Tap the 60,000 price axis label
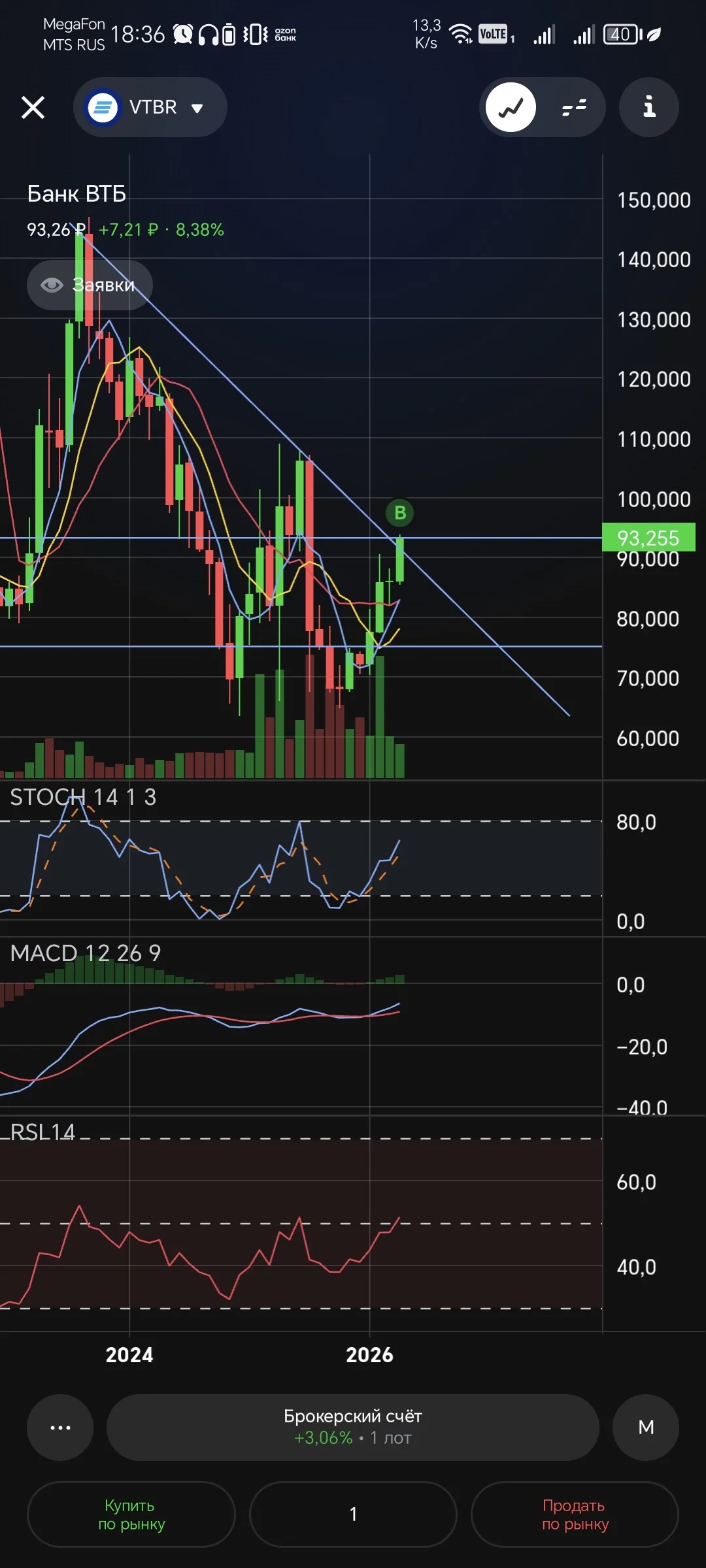The width and height of the screenshot is (706, 1568). 648,738
